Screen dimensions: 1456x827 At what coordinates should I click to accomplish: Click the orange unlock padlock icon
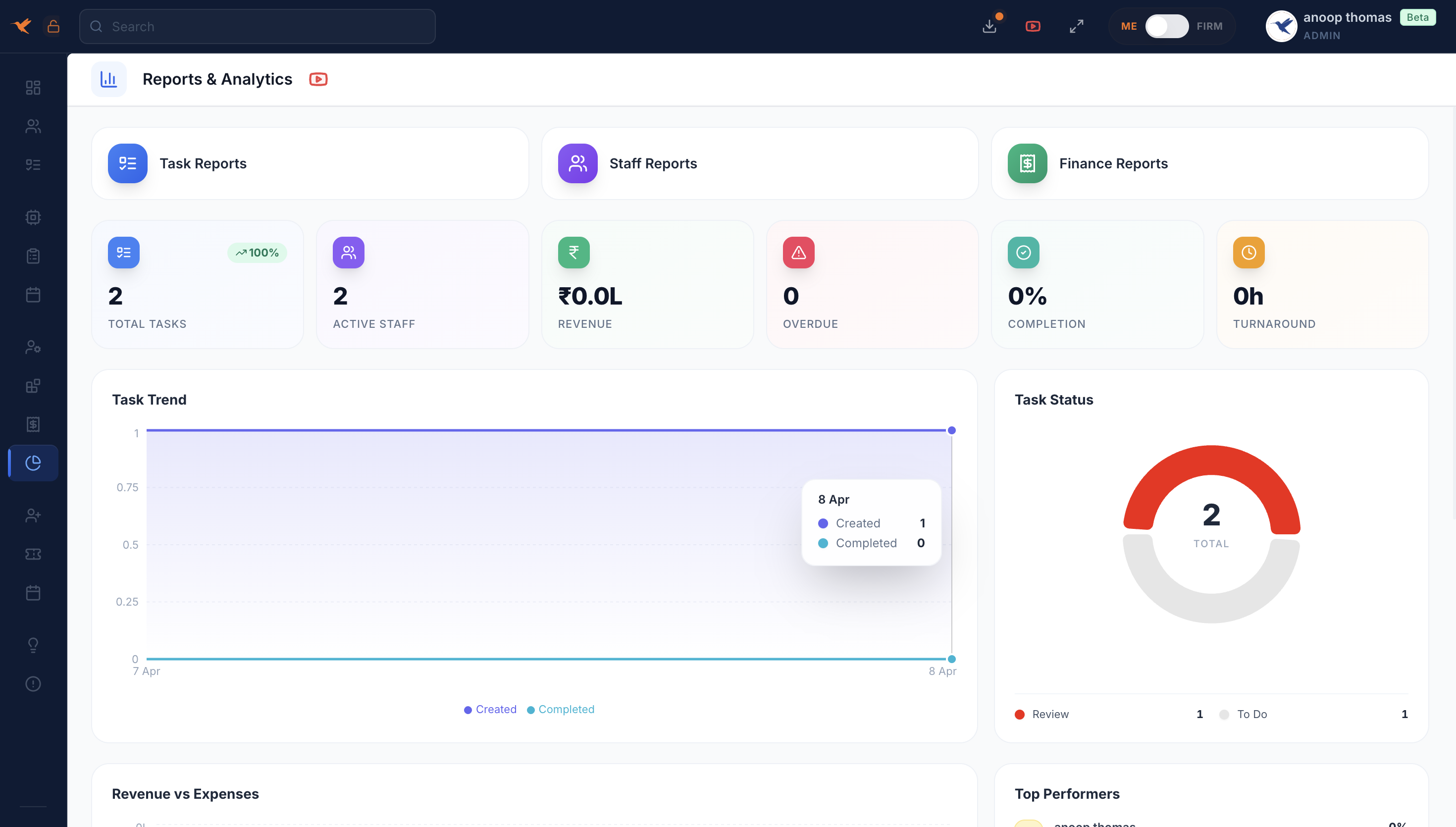point(53,26)
